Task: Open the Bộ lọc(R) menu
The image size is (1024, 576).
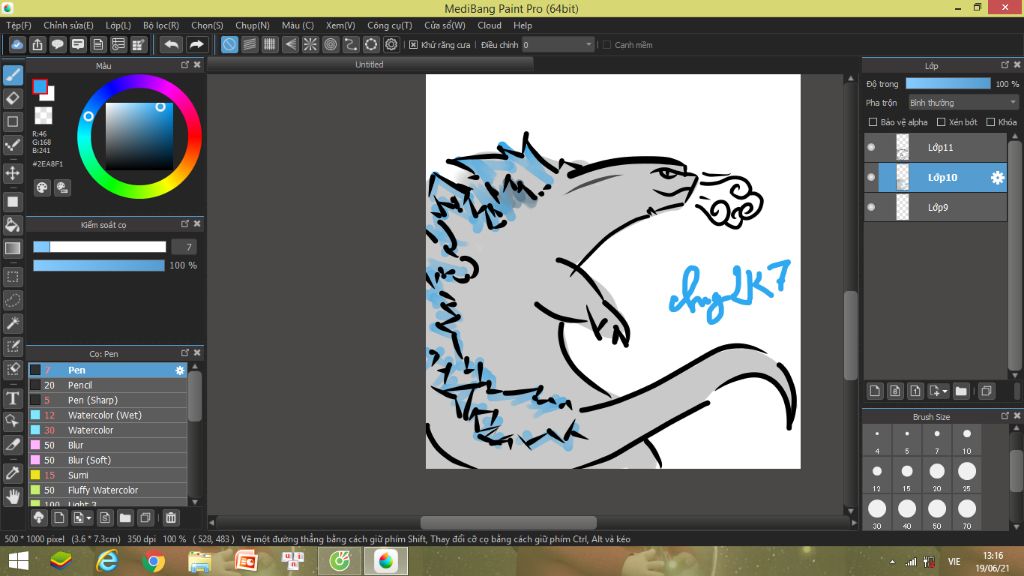Action: (x=161, y=25)
